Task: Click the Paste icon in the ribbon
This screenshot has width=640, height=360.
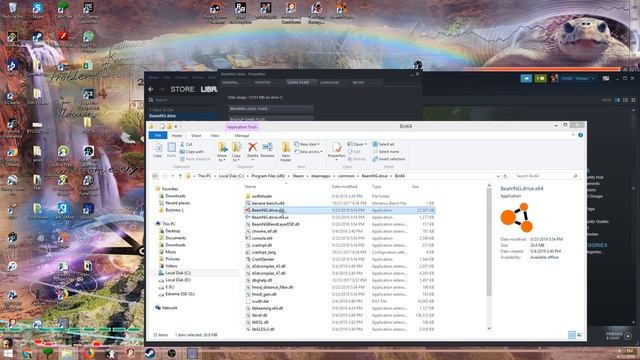Action: pyautogui.click(x=171, y=148)
